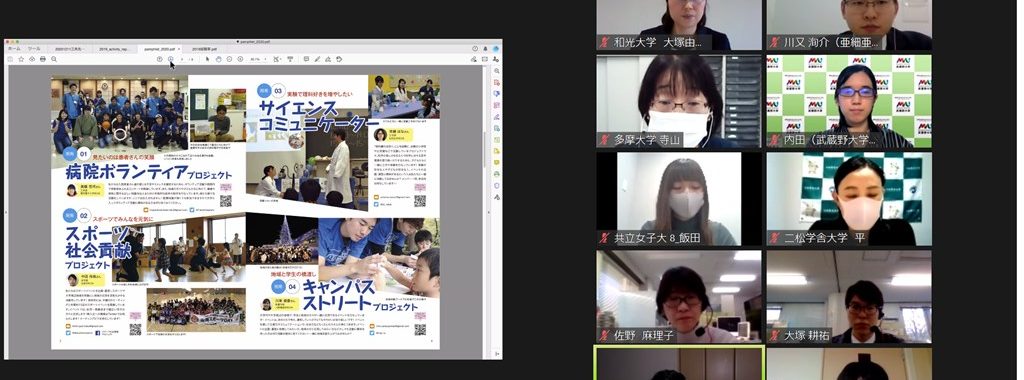This screenshot has height=380, width=1024.
Task: Select the 多摩大学 寺山 video tile
Action: [x=679, y=101]
